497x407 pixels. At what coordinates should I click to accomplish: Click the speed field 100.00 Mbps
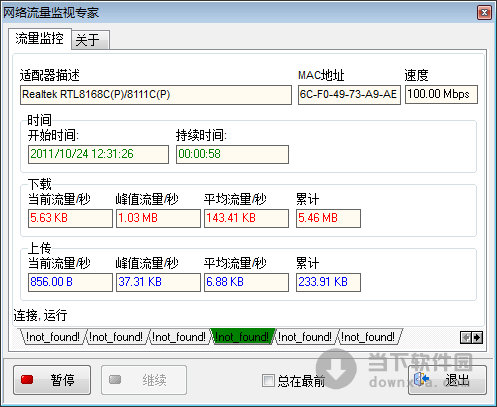tap(441, 95)
